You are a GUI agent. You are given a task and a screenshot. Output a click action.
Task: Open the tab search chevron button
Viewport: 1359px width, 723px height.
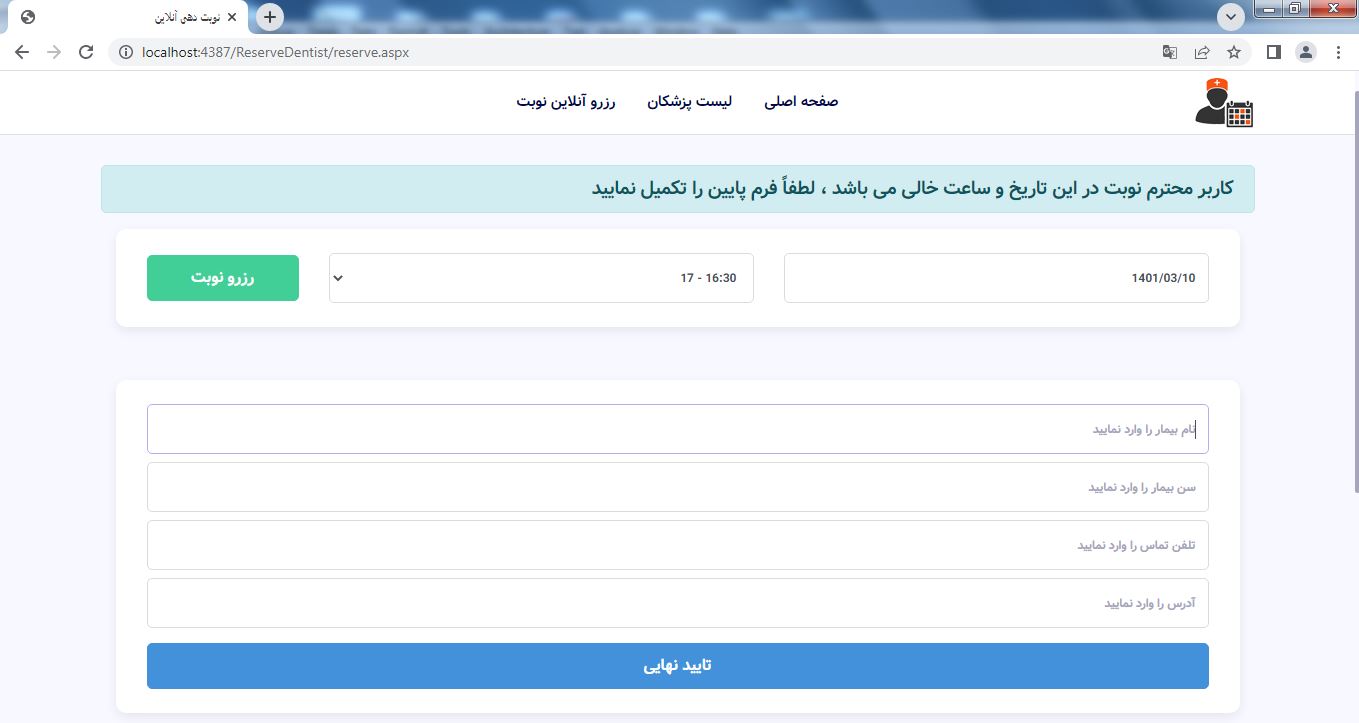pyautogui.click(x=1231, y=17)
